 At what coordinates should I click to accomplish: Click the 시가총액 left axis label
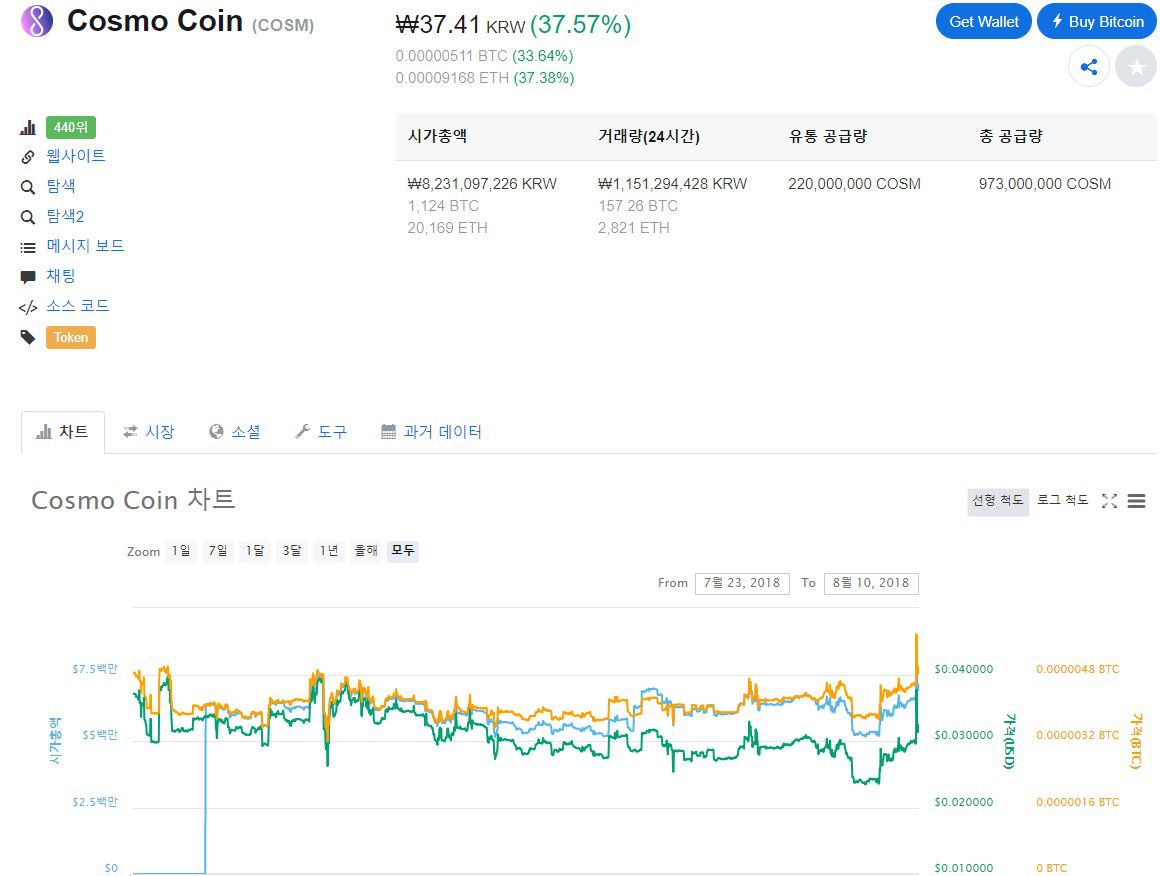(x=55, y=741)
